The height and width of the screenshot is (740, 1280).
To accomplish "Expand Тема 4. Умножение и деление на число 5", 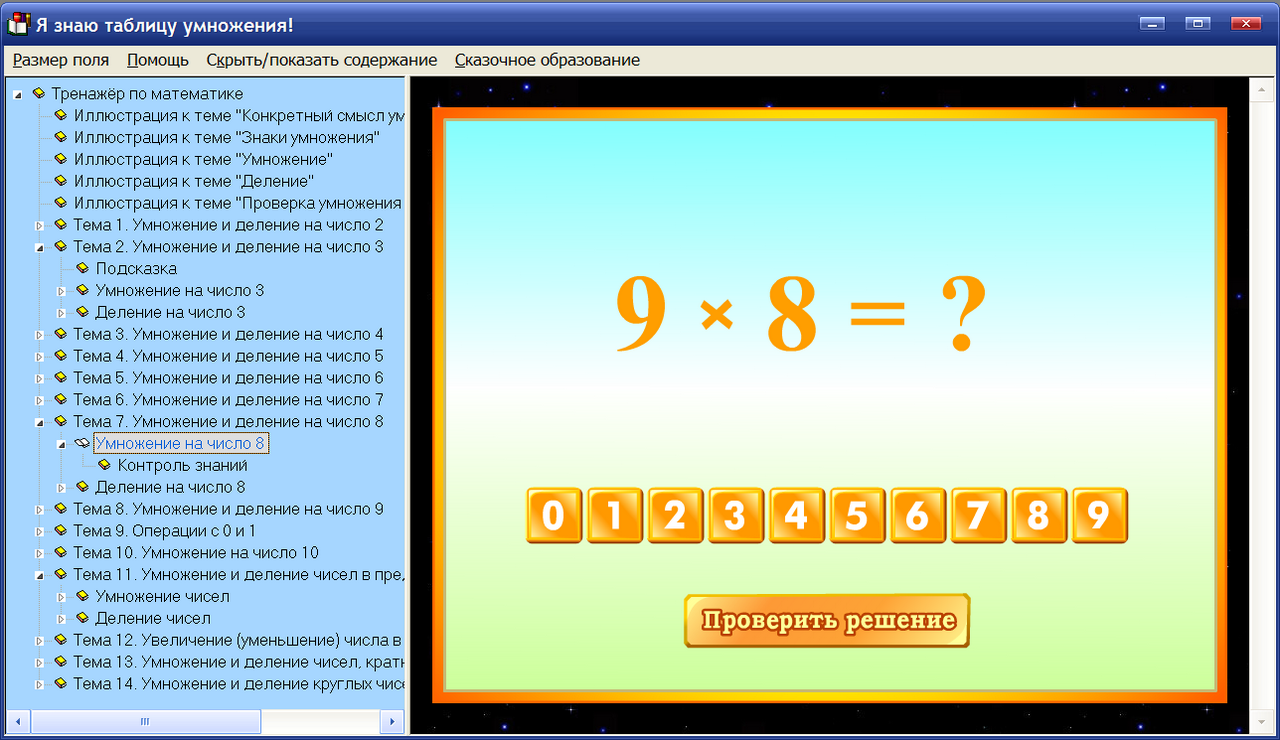I will click(40, 357).
